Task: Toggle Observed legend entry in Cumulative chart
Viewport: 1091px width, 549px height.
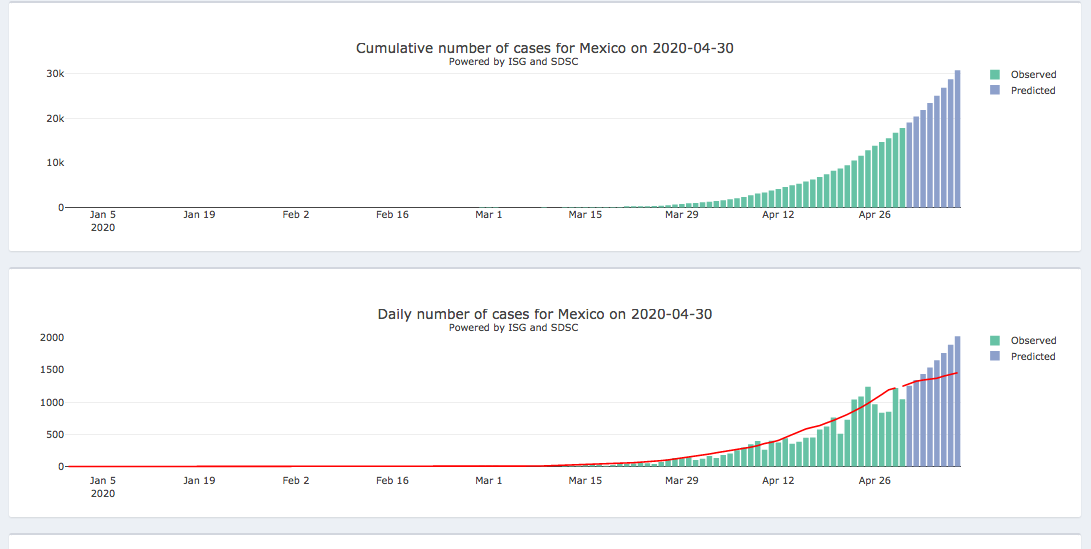Action: click(x=1032, y=75)
